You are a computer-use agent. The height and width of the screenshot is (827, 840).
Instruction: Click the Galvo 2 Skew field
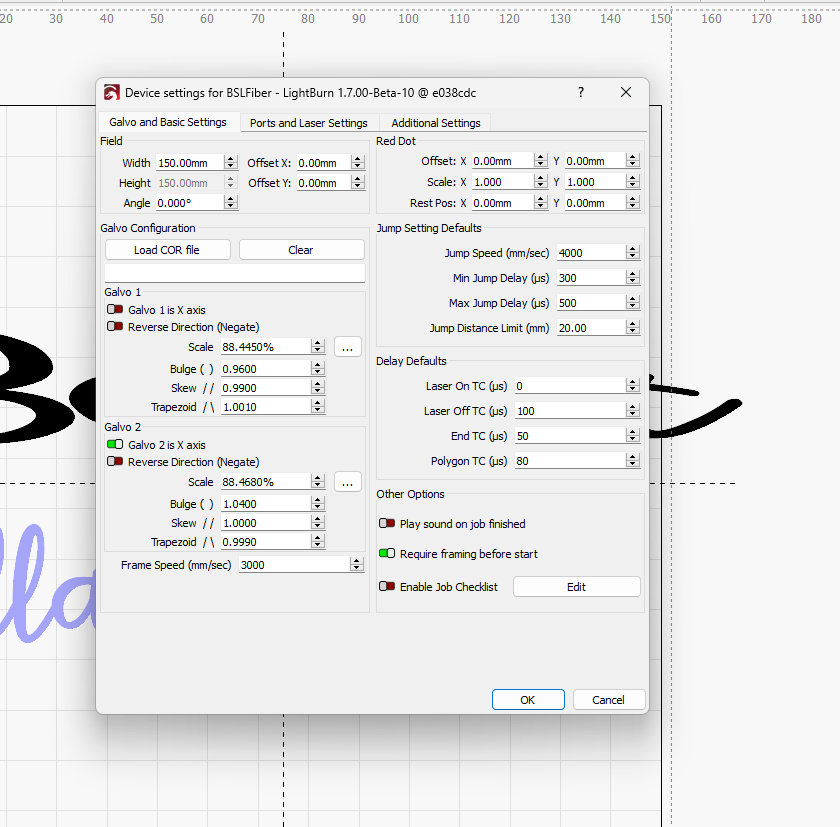point(266,523)
